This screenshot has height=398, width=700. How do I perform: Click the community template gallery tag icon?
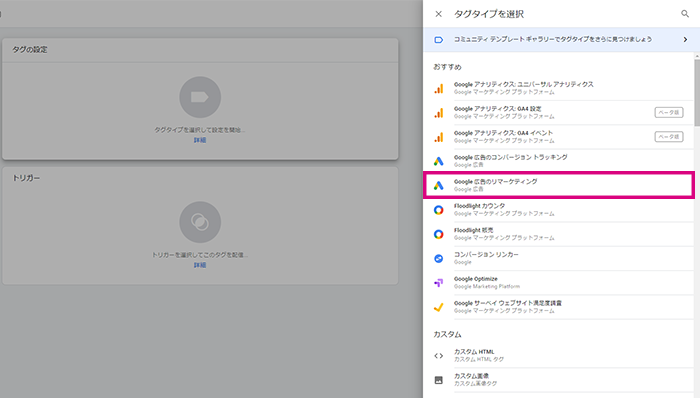click(438, 40)
